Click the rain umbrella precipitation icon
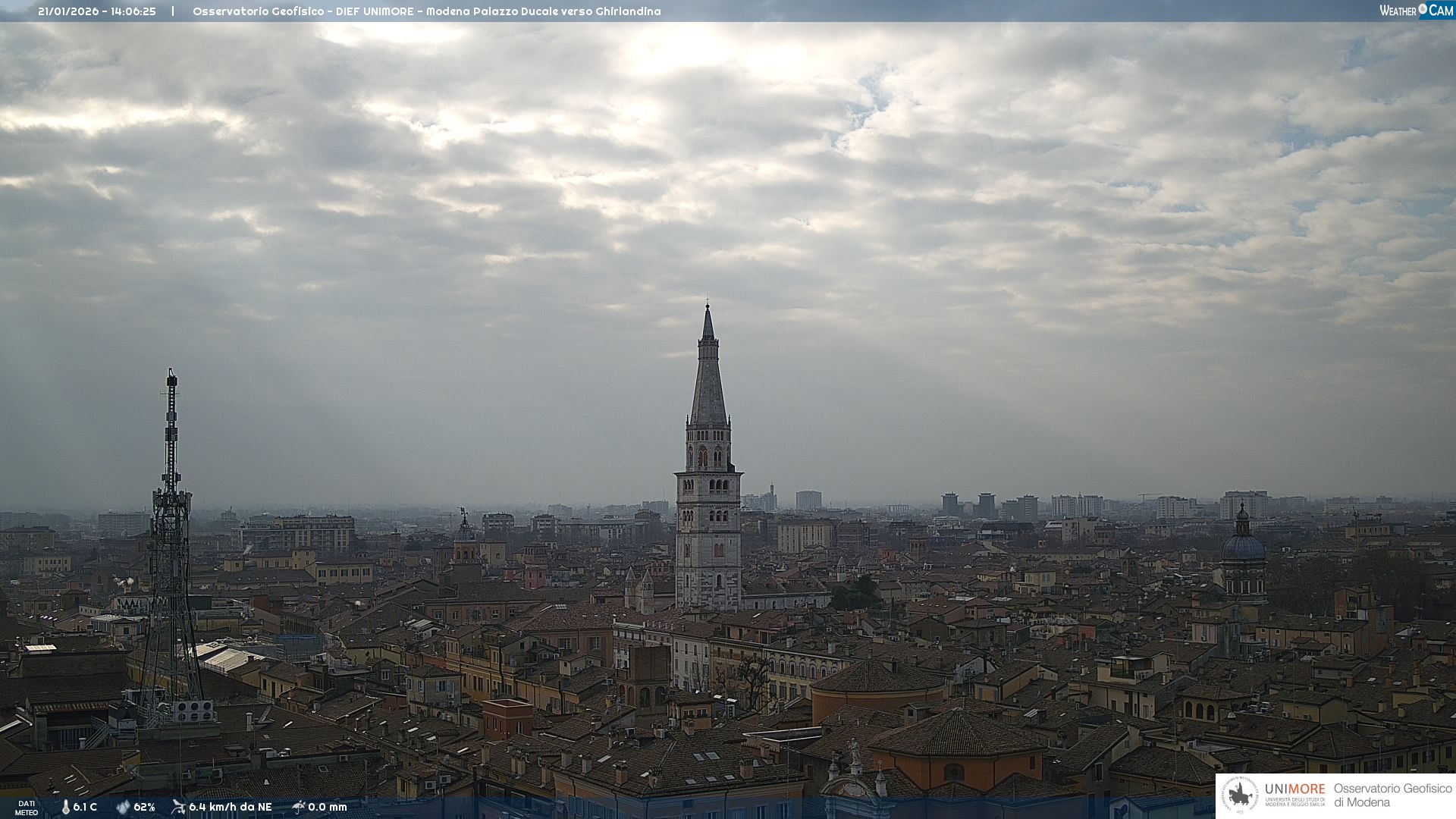This screenshot has width=1456, height=819. pyautogui.click(x=299, y=807)
